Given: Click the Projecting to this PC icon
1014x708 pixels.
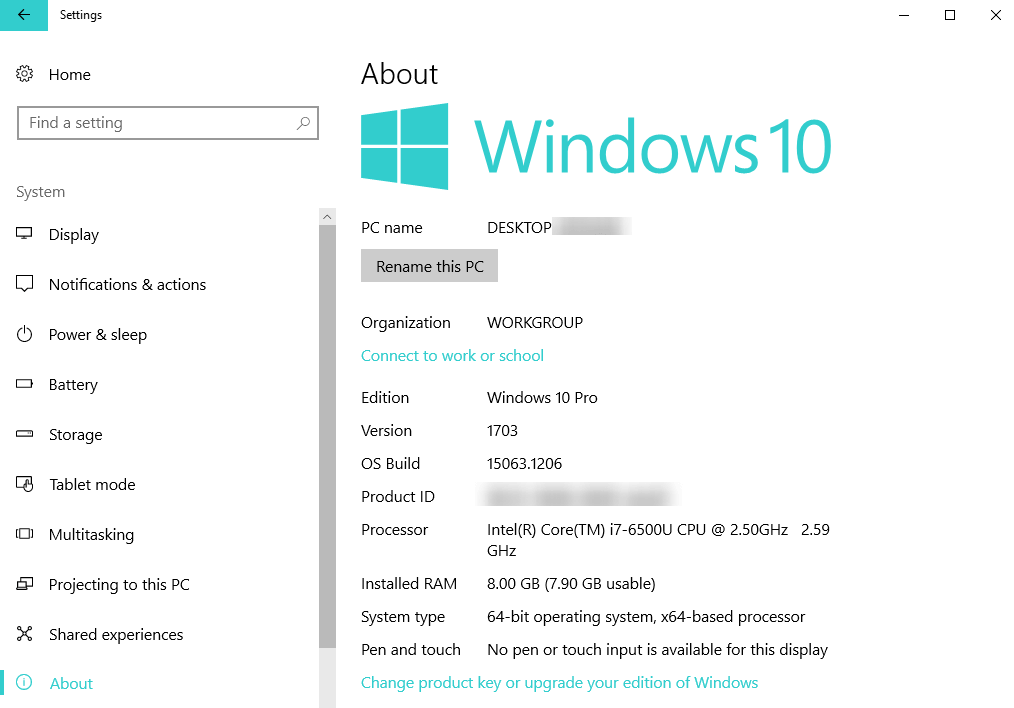Looking at the screenshot, I should click(x=24, y=584).
